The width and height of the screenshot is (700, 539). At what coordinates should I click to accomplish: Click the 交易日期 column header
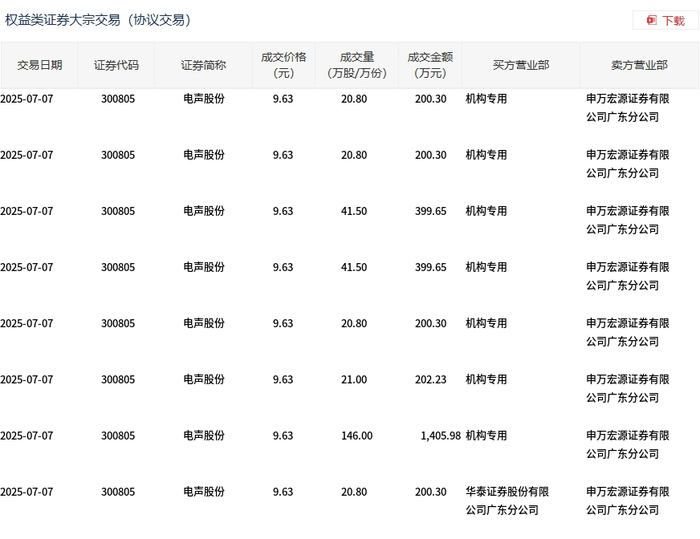(x=40, y=65)
